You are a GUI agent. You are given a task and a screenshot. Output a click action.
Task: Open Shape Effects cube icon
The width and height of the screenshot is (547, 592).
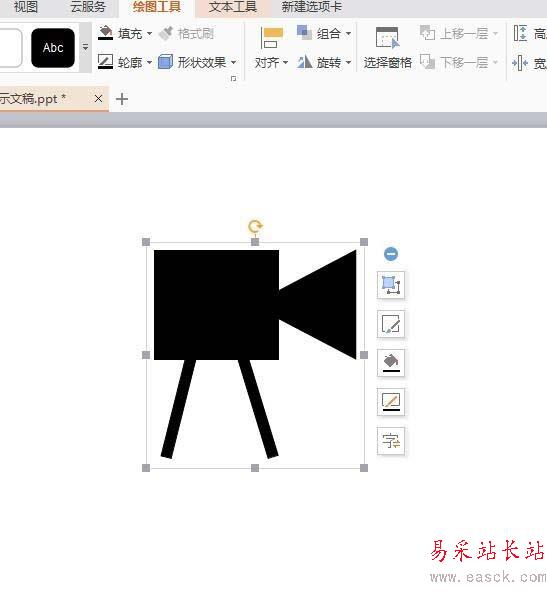point(165,62)
